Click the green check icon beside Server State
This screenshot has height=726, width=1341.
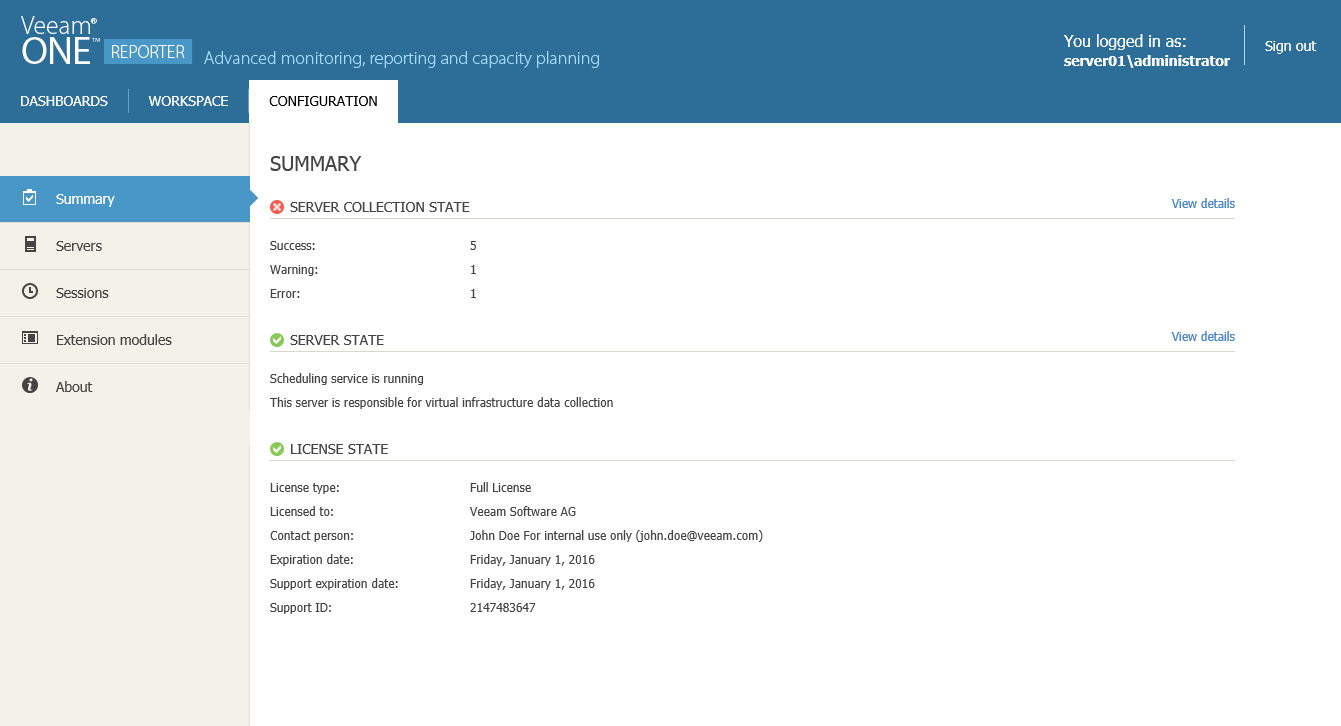click(277, 340)
